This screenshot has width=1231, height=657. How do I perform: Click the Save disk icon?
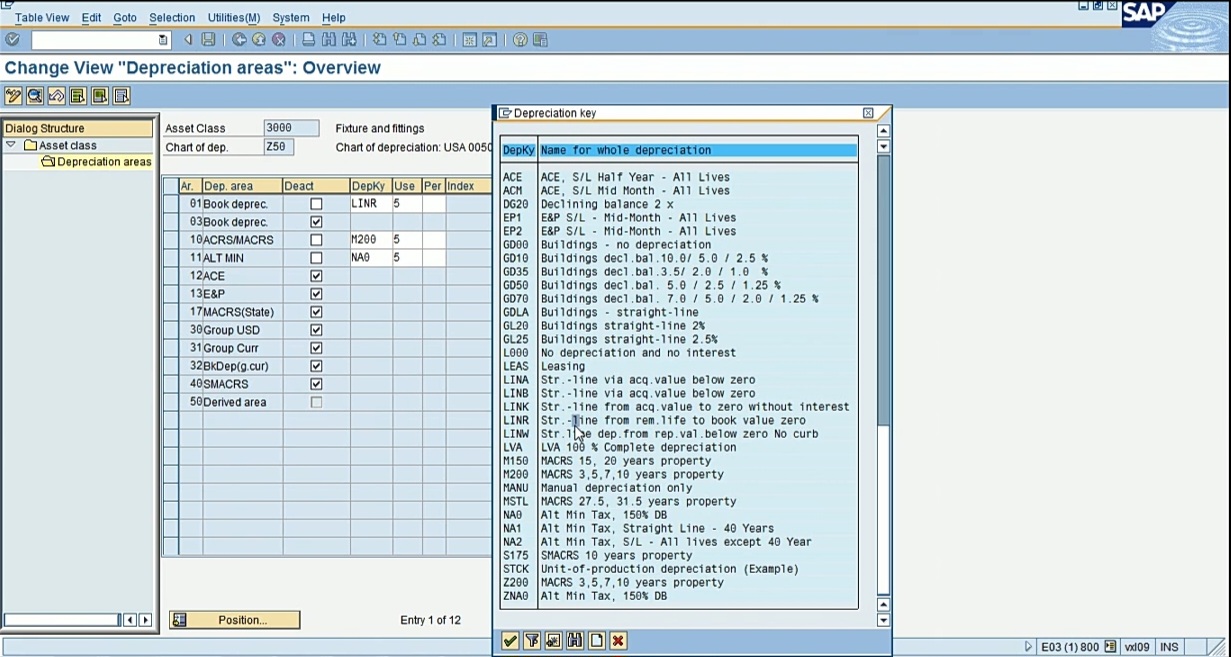pos(208,40)
